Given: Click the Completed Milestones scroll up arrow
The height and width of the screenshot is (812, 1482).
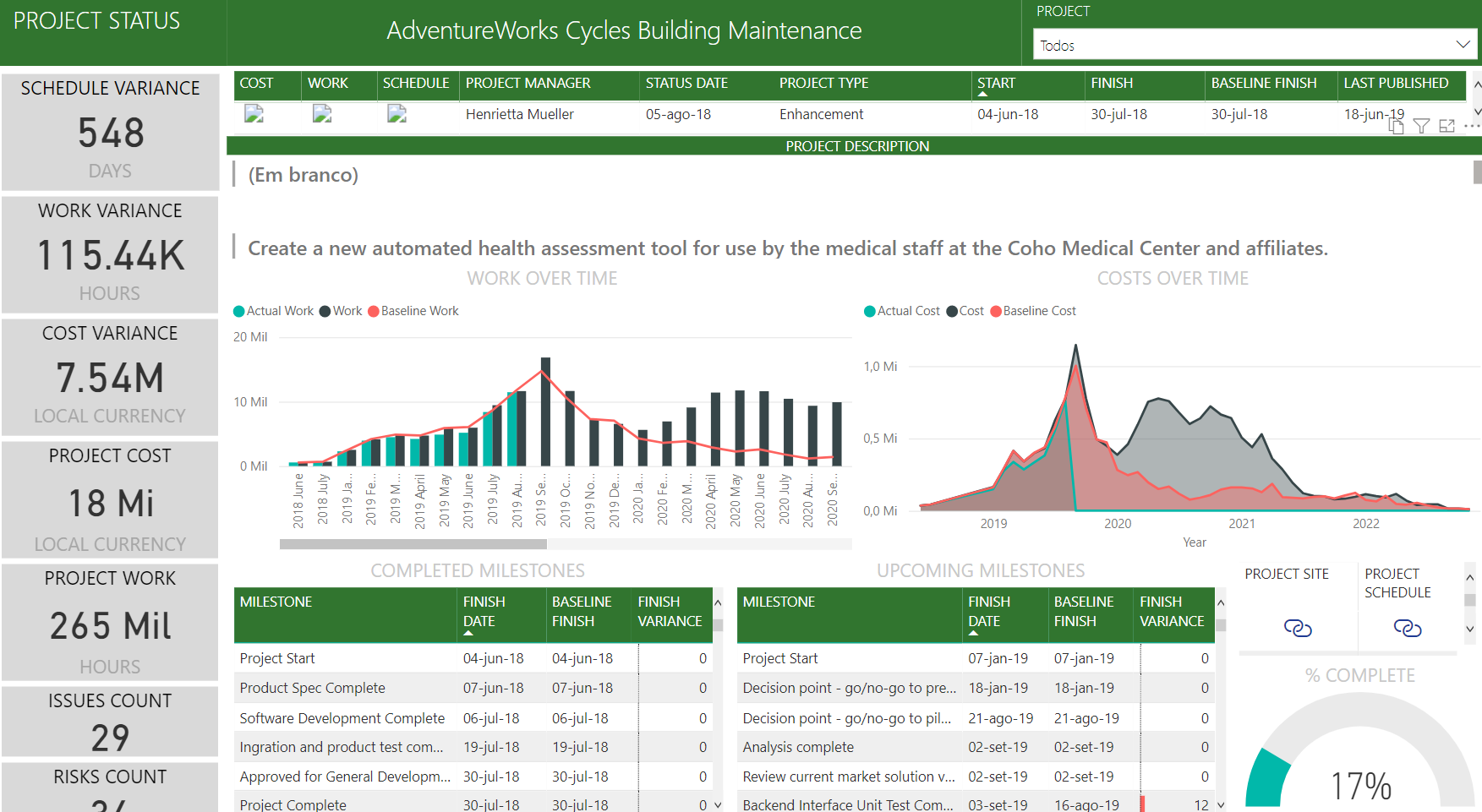Looking at the screenshot, I should tap(718, 603).
